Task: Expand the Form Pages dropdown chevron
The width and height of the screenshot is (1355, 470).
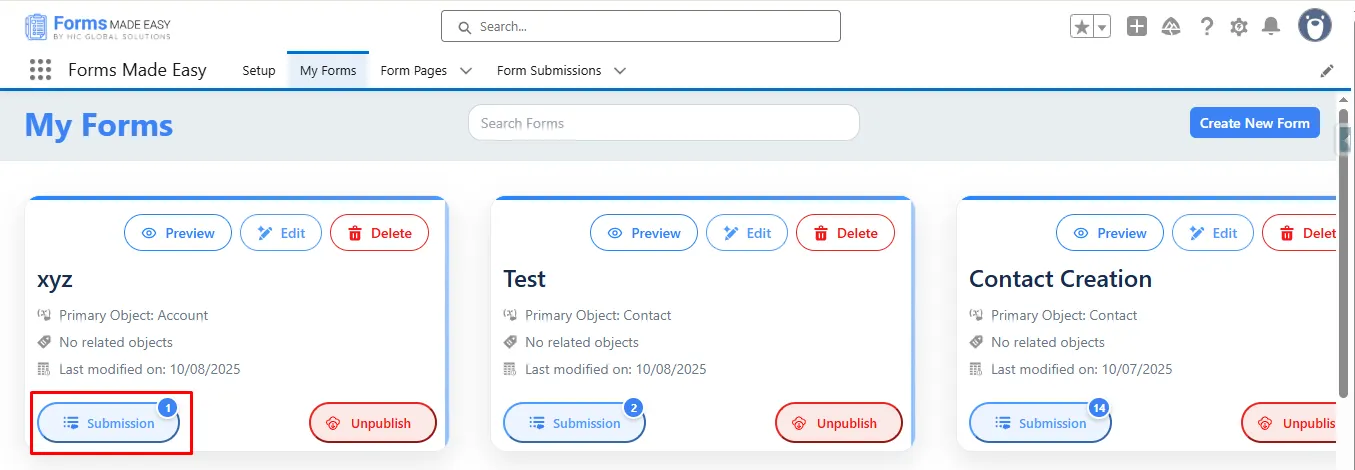Action: [x=466, y=71]
